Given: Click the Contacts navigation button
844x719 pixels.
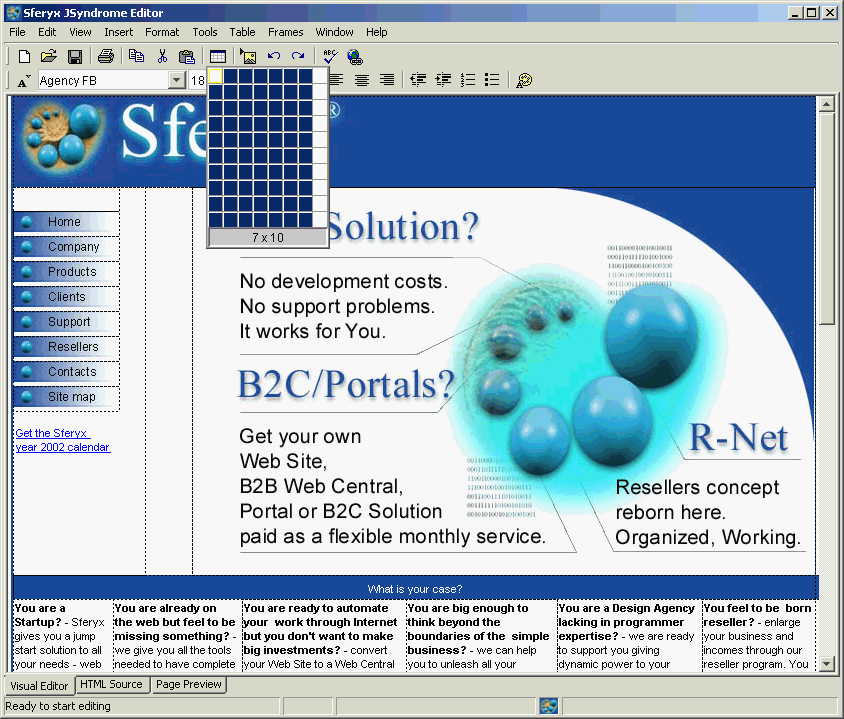Looking at the screenshot, I should click(x=66, y=372).
